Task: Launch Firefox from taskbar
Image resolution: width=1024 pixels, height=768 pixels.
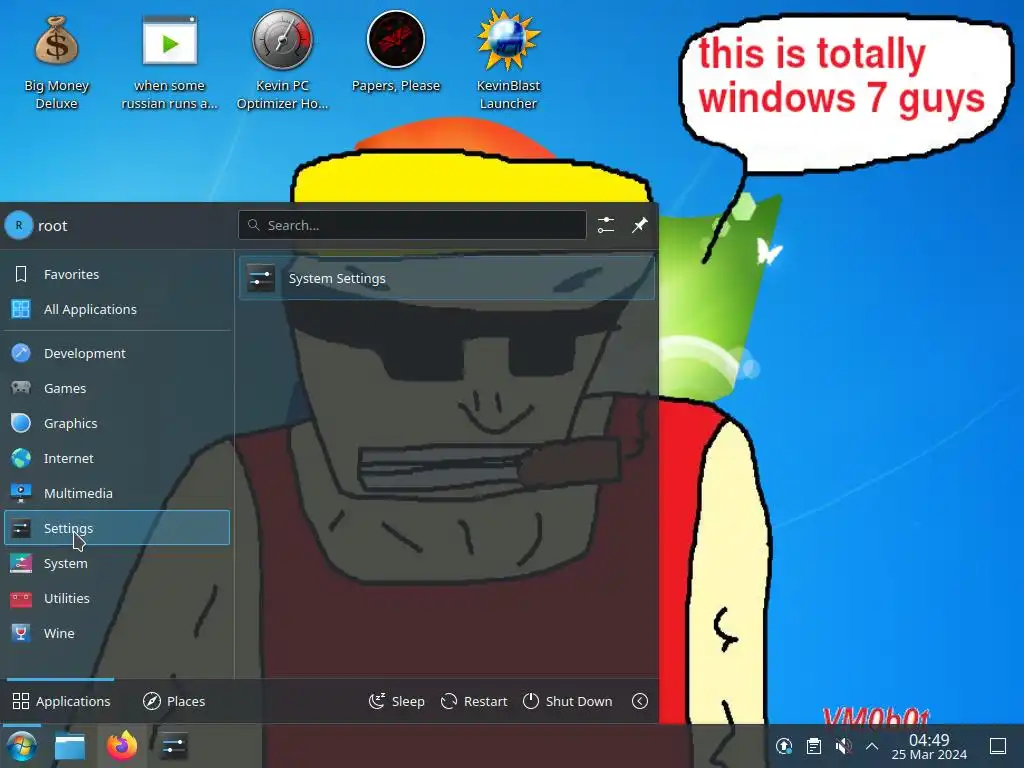Action: tap(122, 746)
